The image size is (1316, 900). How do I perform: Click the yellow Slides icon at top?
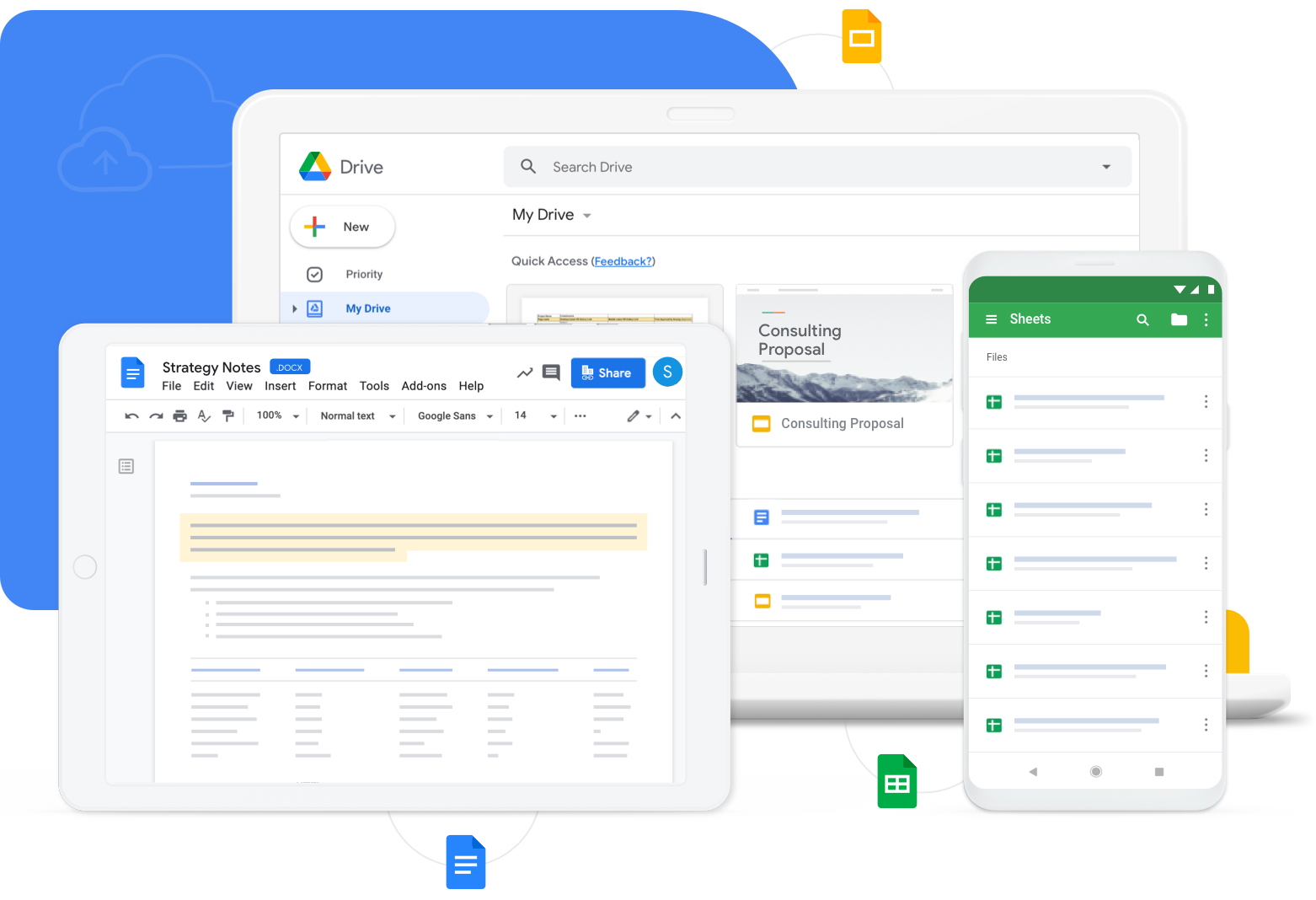862,36
